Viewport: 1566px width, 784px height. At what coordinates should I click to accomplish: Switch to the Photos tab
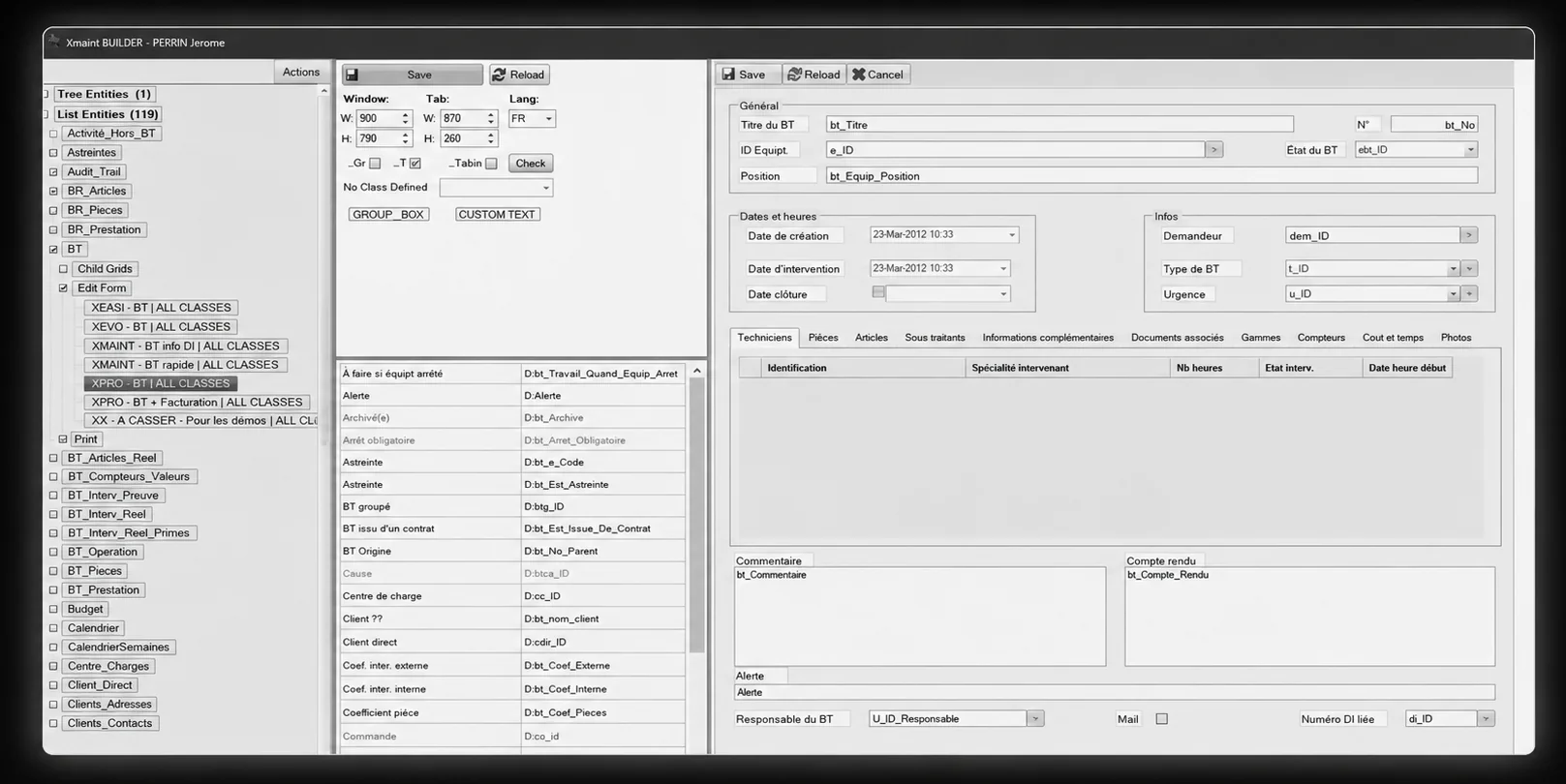[x=1456, y=338]
